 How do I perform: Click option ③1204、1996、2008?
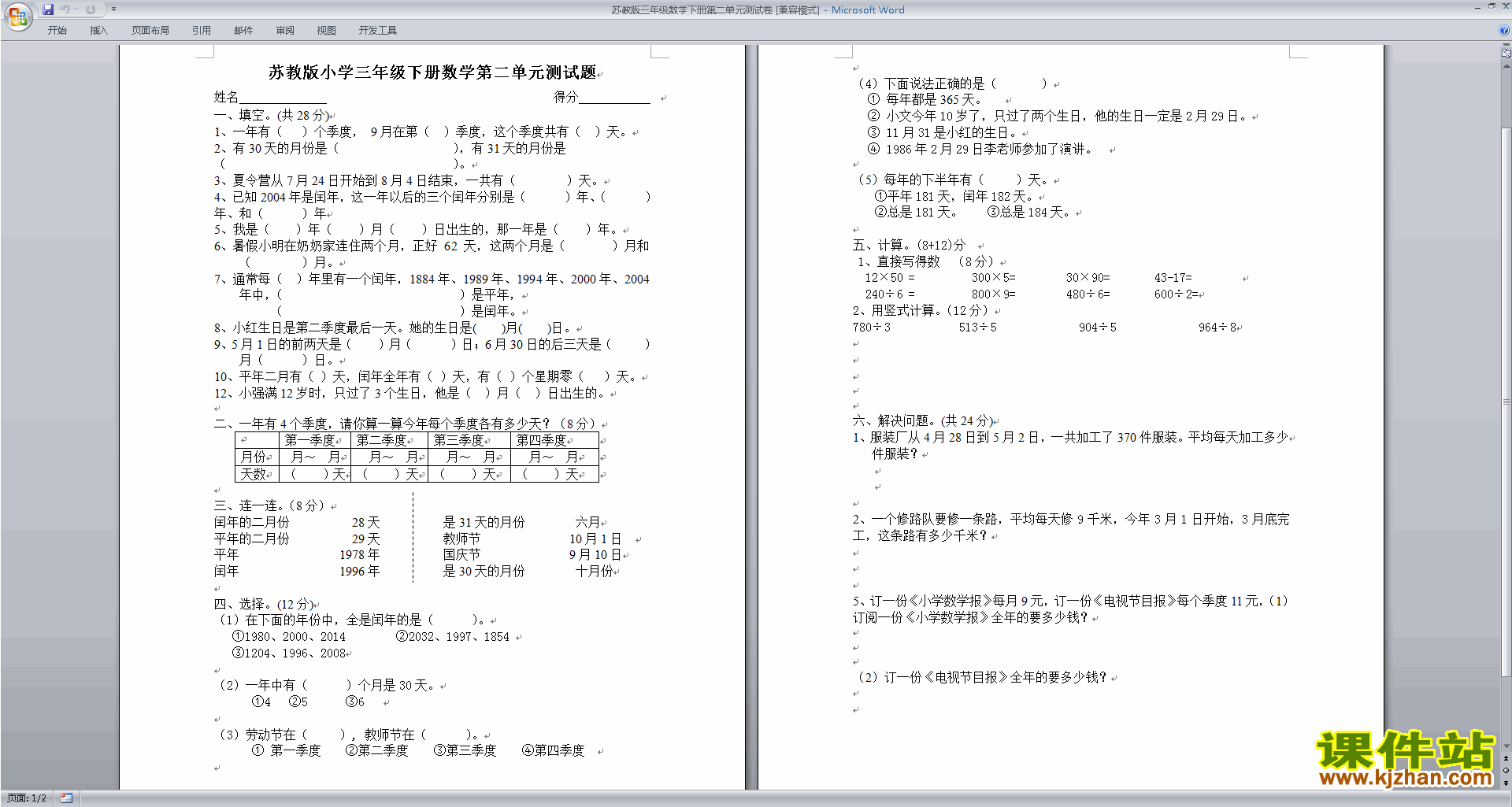(x=290, y=653)
